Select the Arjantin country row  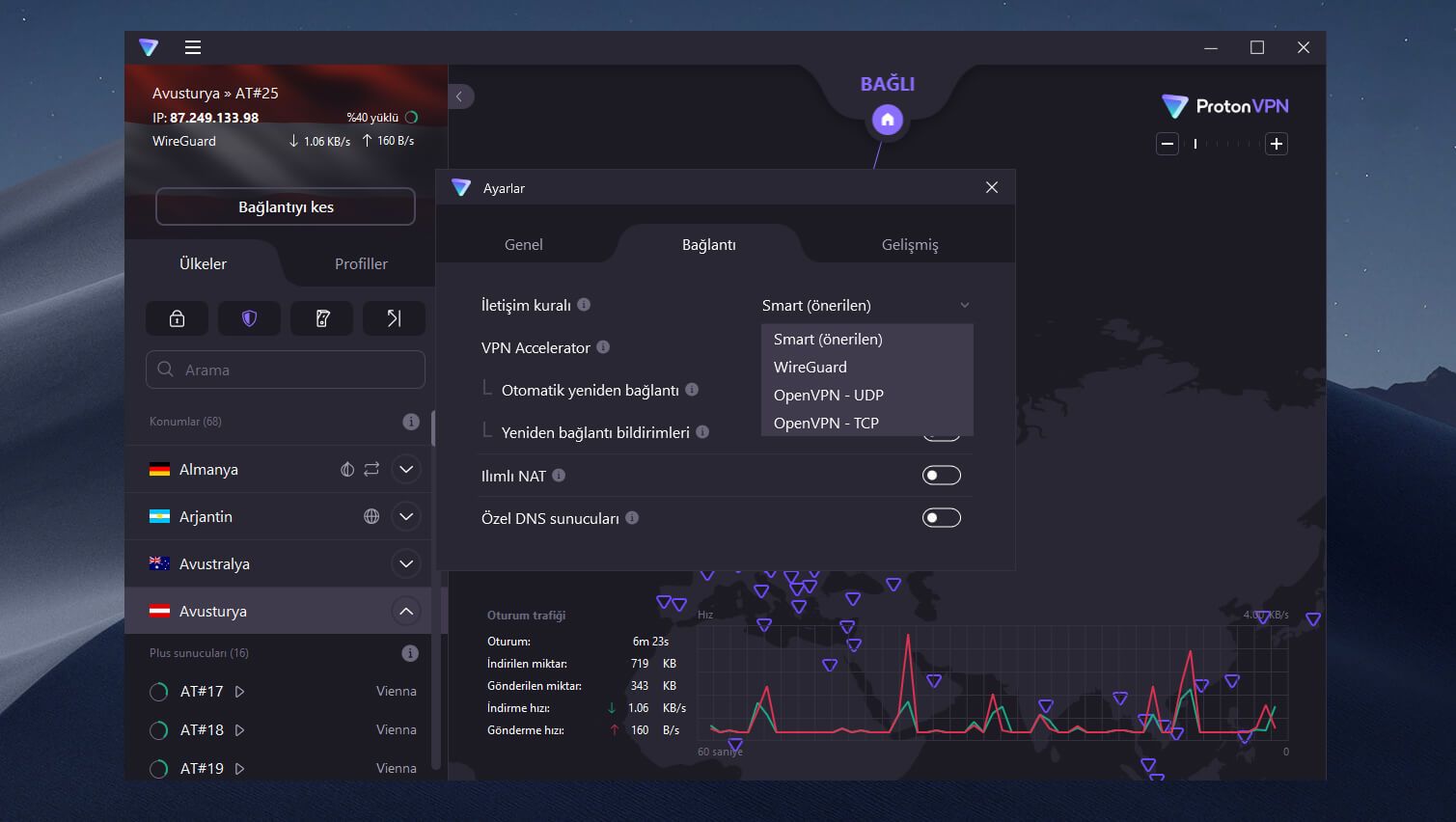tap(278, 516)
